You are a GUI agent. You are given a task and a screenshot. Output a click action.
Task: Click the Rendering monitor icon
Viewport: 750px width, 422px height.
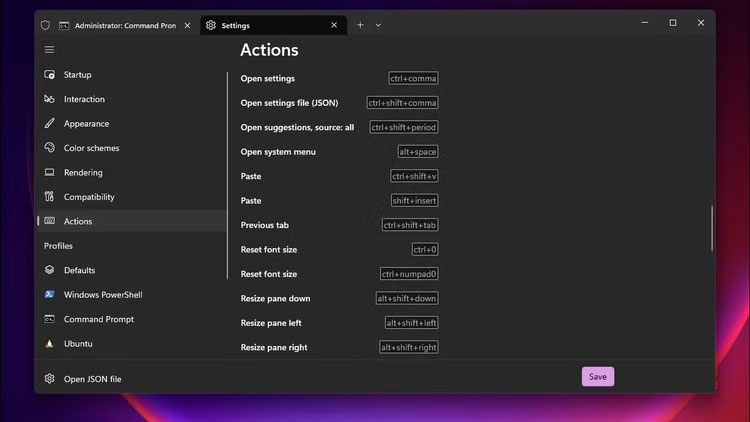49,172
